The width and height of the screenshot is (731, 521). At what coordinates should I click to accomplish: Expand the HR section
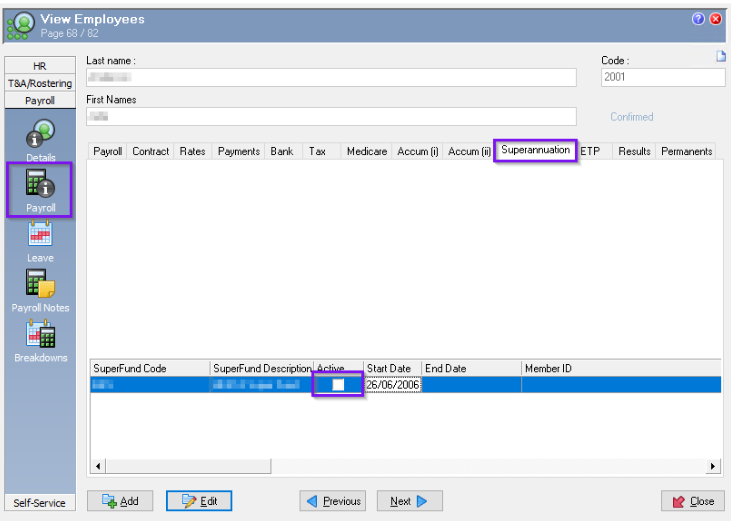pyautogui.click(x=40, y=66)
